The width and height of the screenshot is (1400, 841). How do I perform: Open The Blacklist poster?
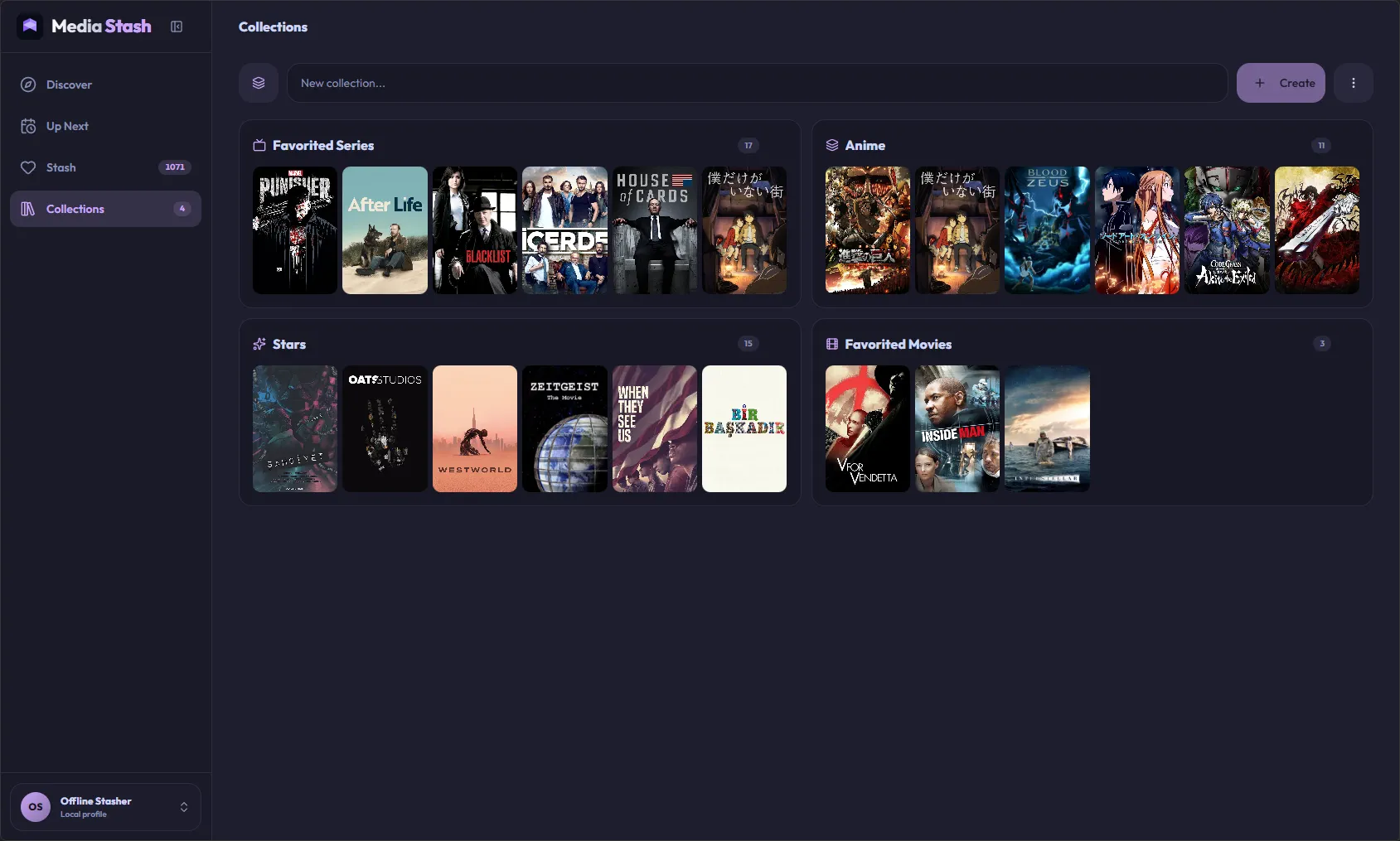point(475,230)
